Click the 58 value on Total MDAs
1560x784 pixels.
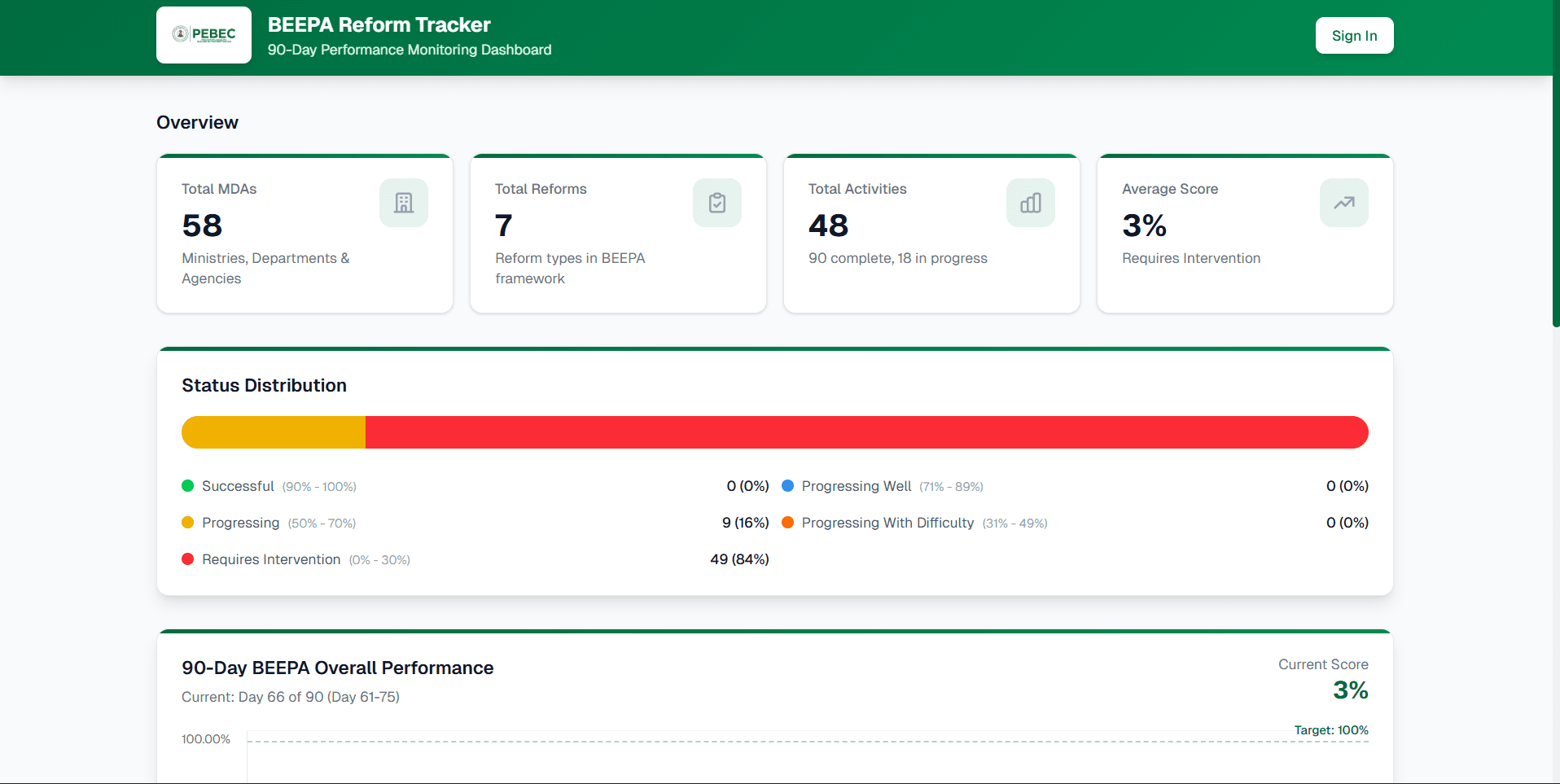pos(202,226)
